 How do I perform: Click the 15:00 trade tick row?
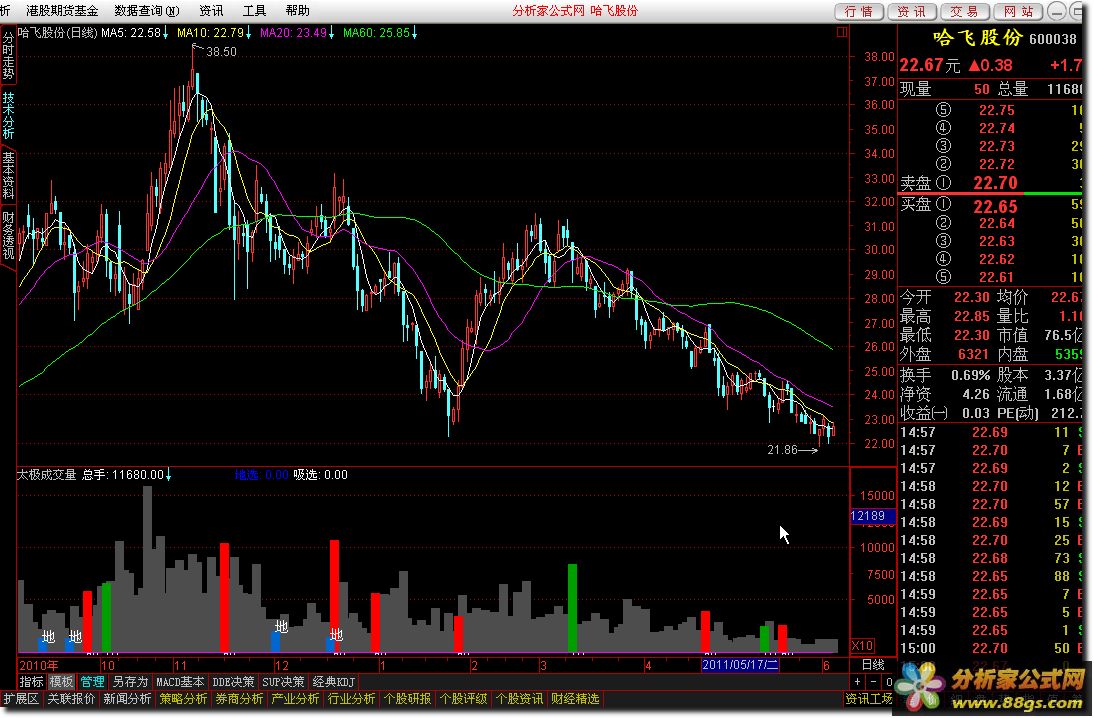pos(991,648)
